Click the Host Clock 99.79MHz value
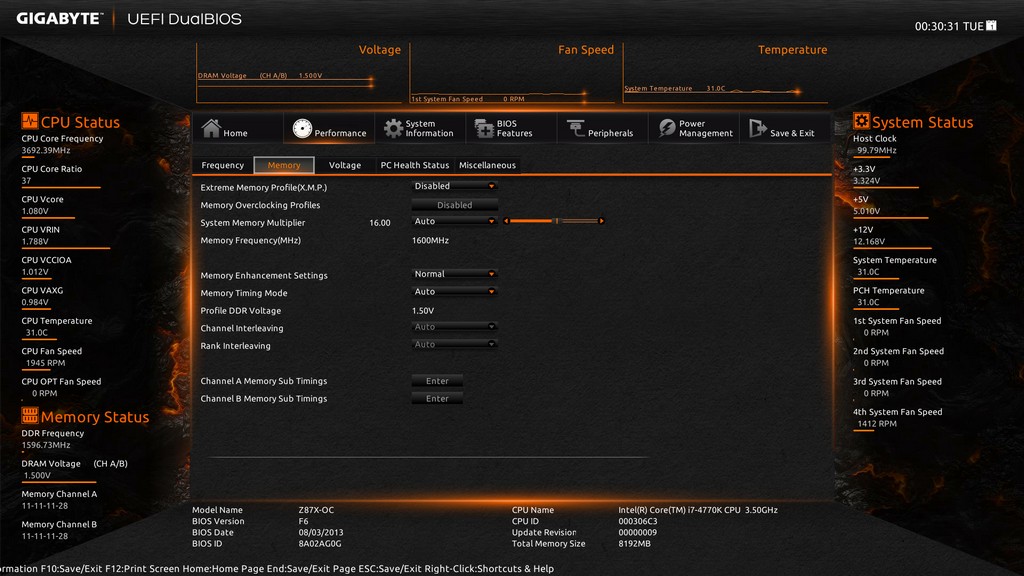Image resolution: width=1024 pixels, height=576 pixels. 876,150
